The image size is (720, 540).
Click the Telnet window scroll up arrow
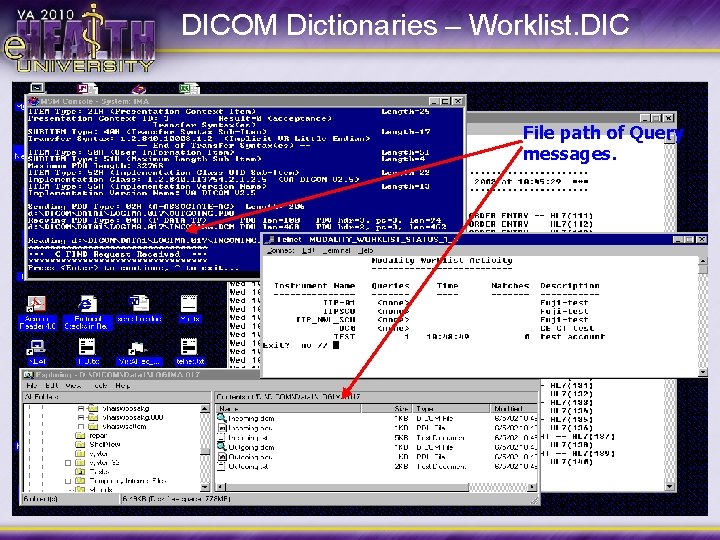tap(703, 261)
